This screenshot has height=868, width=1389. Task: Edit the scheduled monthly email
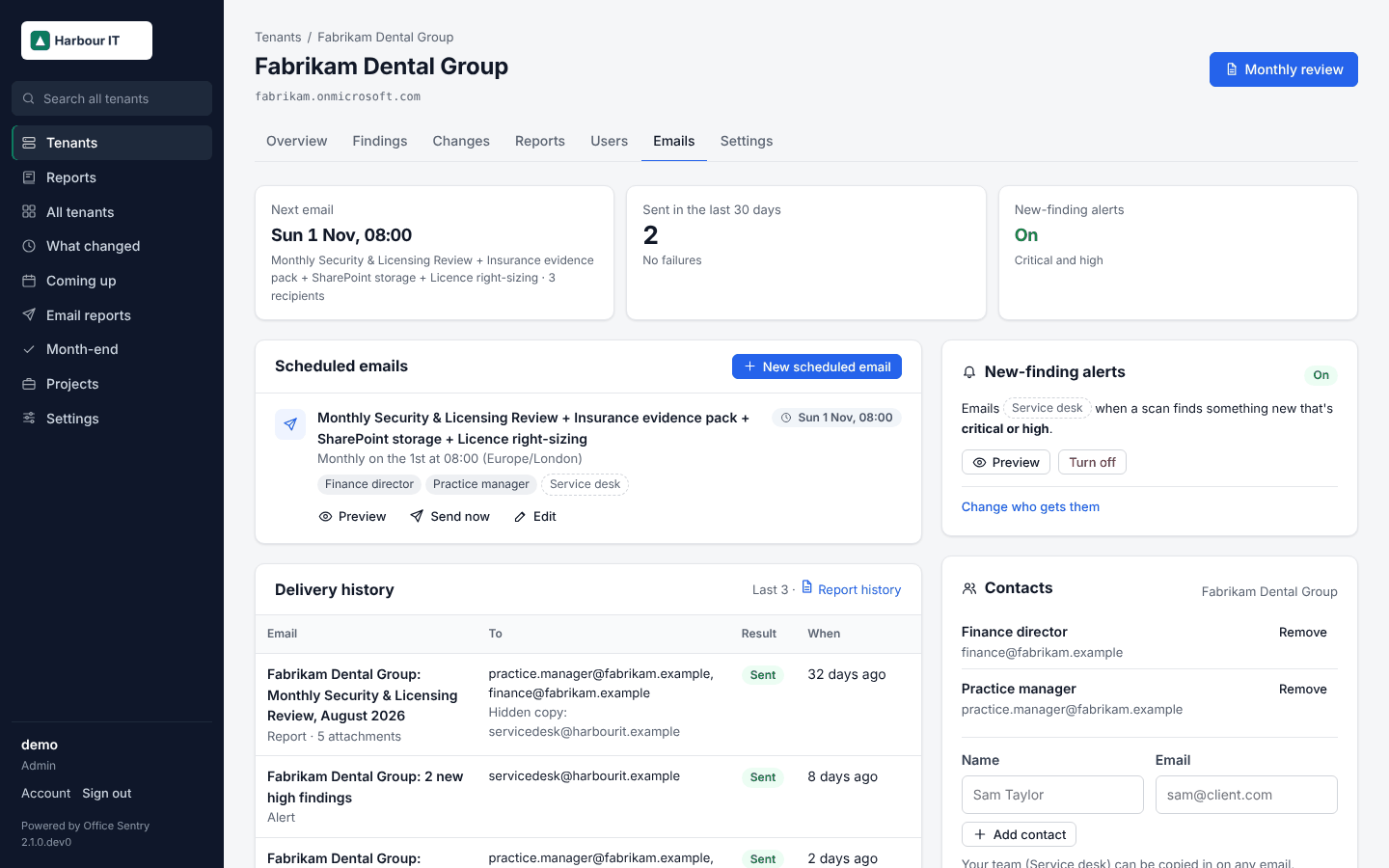pyautogui.click(x=535, y=517)
